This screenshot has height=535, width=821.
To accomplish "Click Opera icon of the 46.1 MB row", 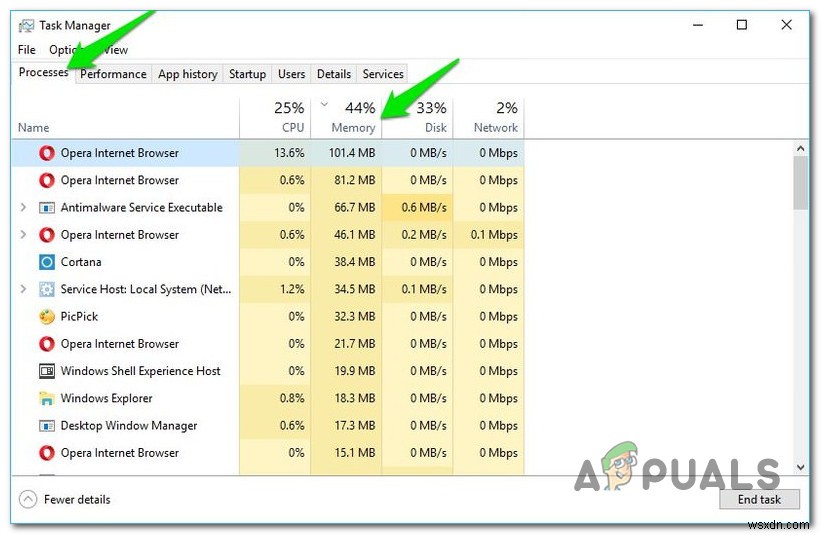I will (47, 235).
